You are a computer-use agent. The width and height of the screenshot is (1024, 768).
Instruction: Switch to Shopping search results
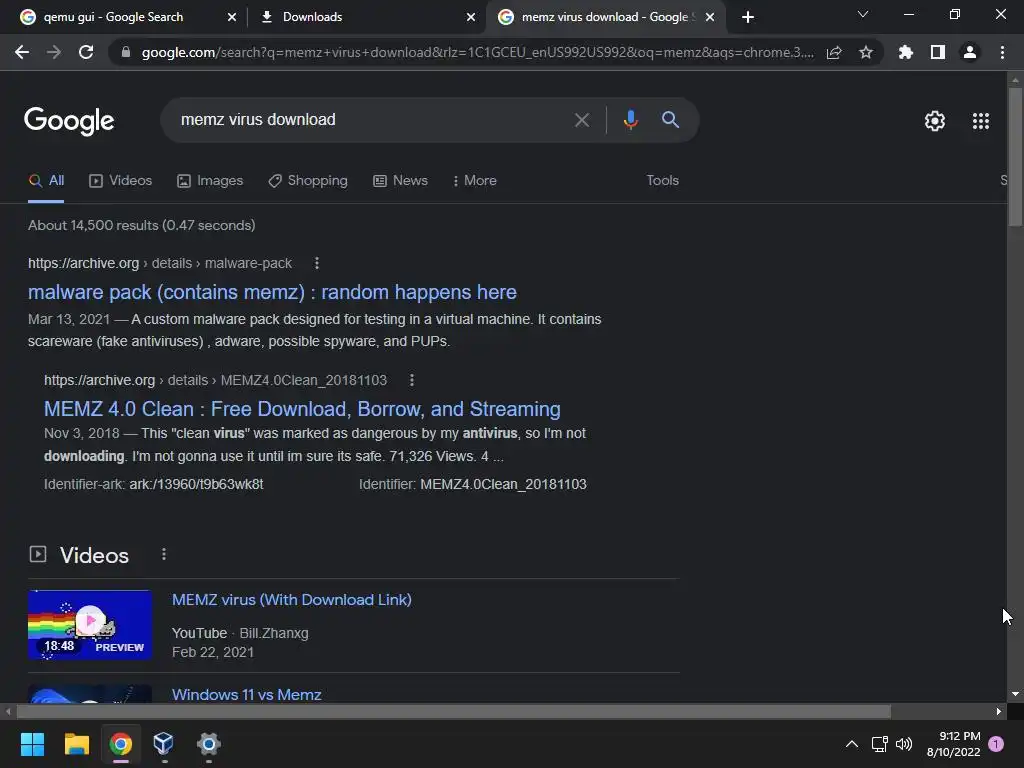click(308, 181)
